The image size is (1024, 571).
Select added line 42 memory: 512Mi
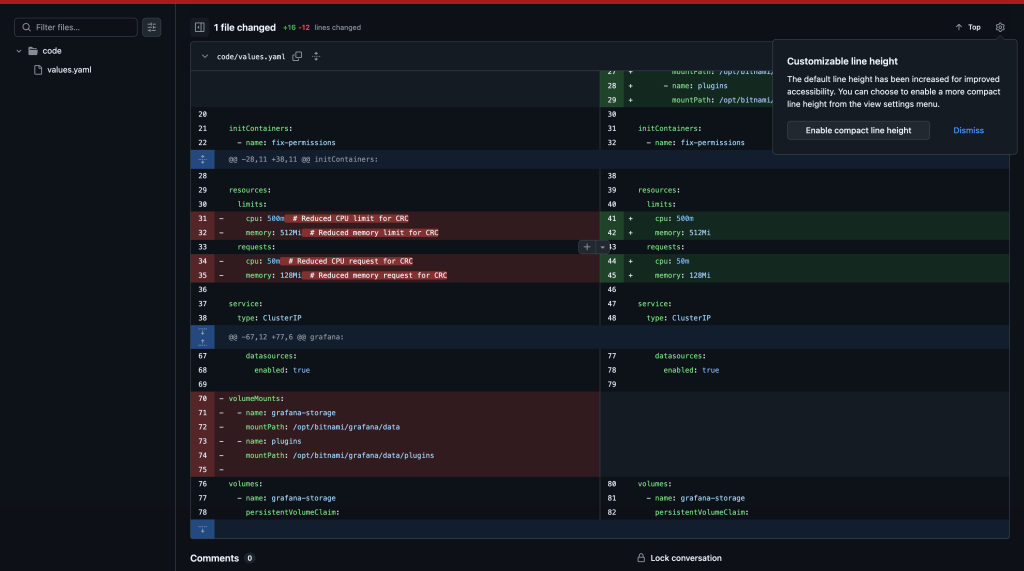(x=805, y=233)
